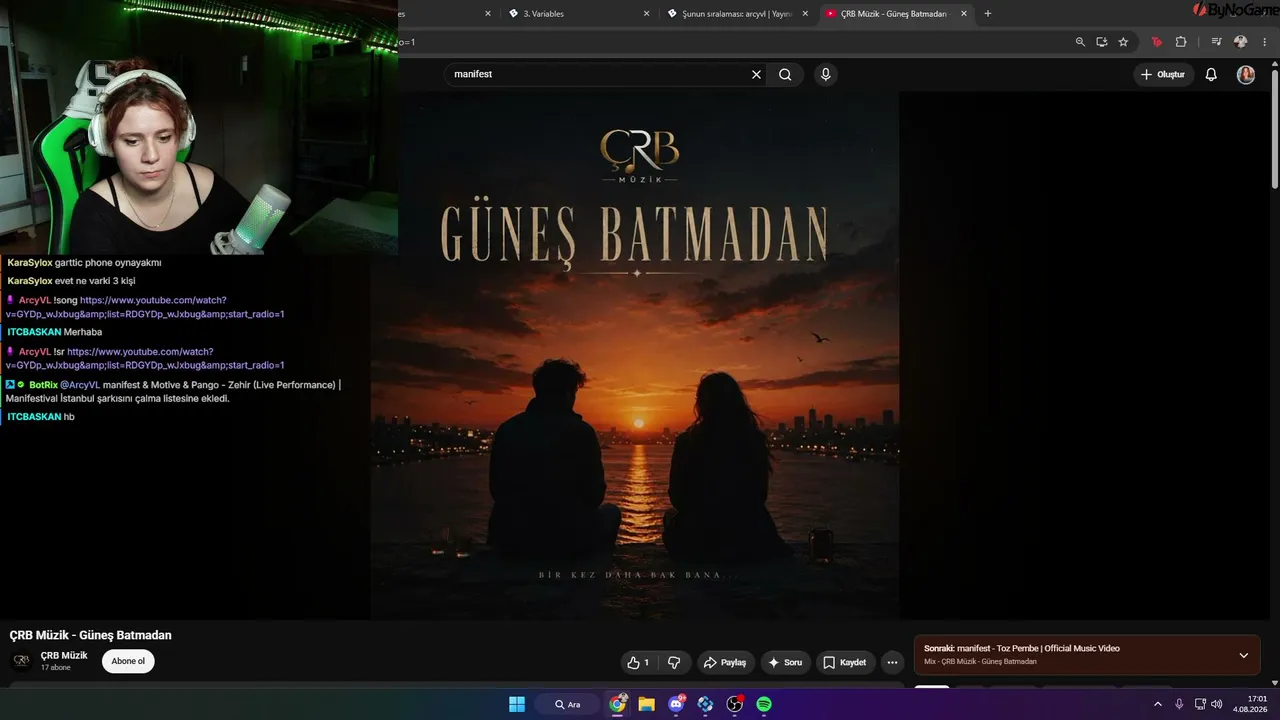Click the red extension icon in toolbar
Screen dimensions: 1280x720
1157,42
